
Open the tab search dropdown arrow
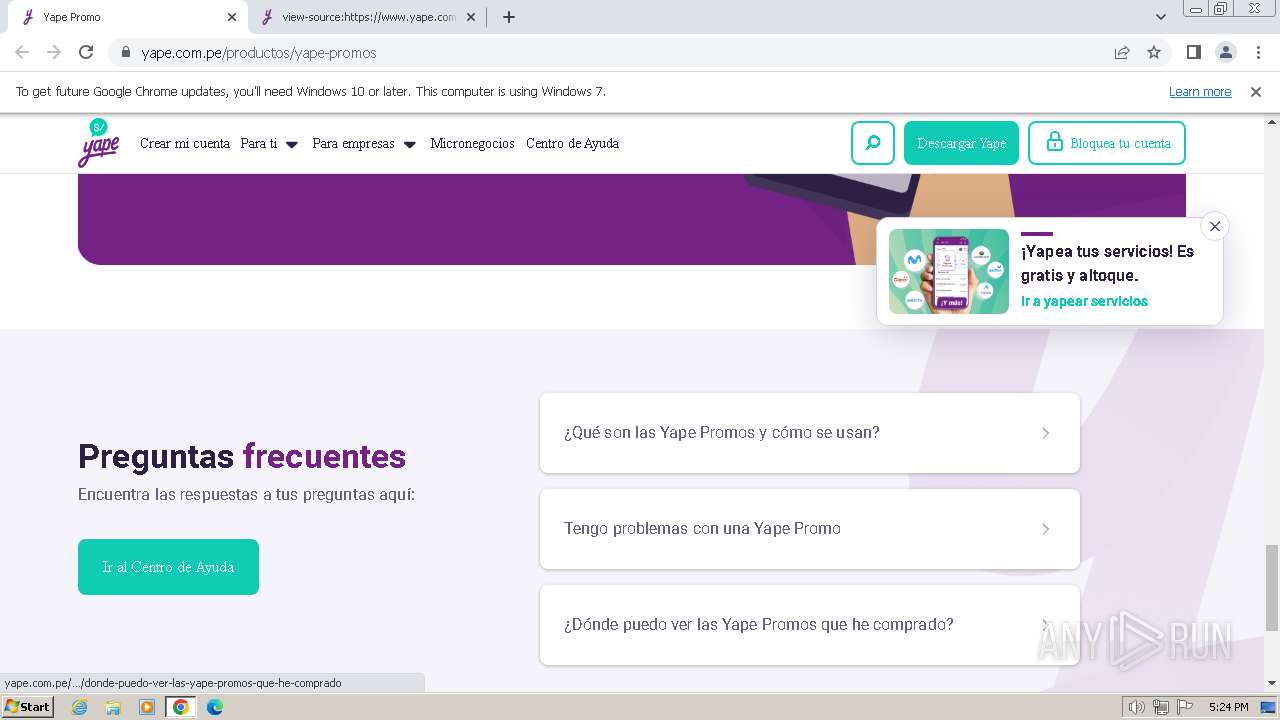[1160, 17]
